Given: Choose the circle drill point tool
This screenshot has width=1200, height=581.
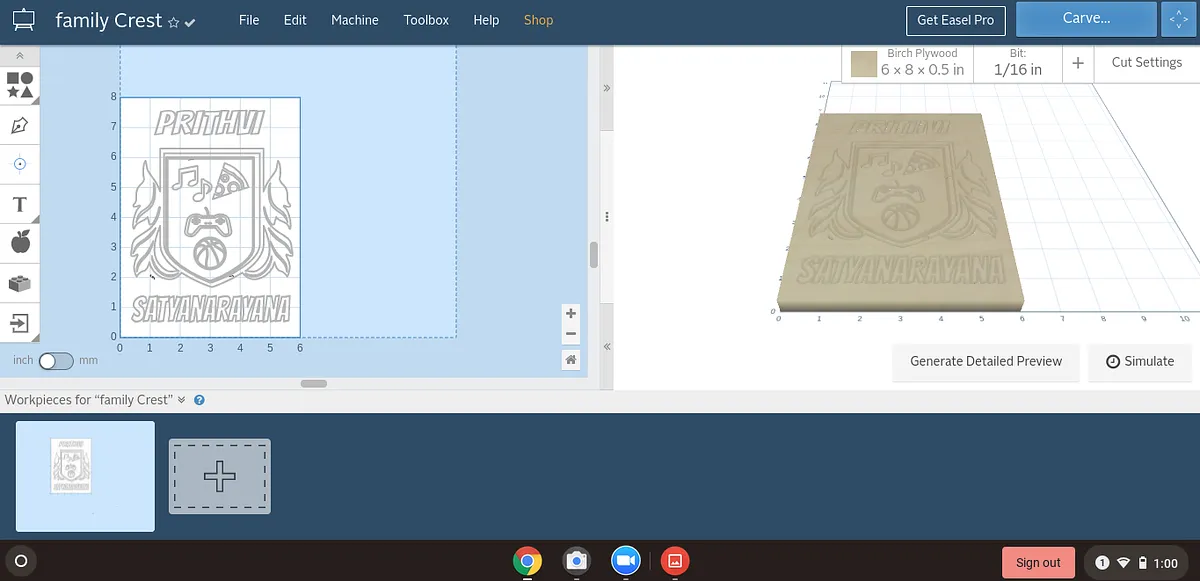Looking at the screenshot, I should tap(19, 164).
